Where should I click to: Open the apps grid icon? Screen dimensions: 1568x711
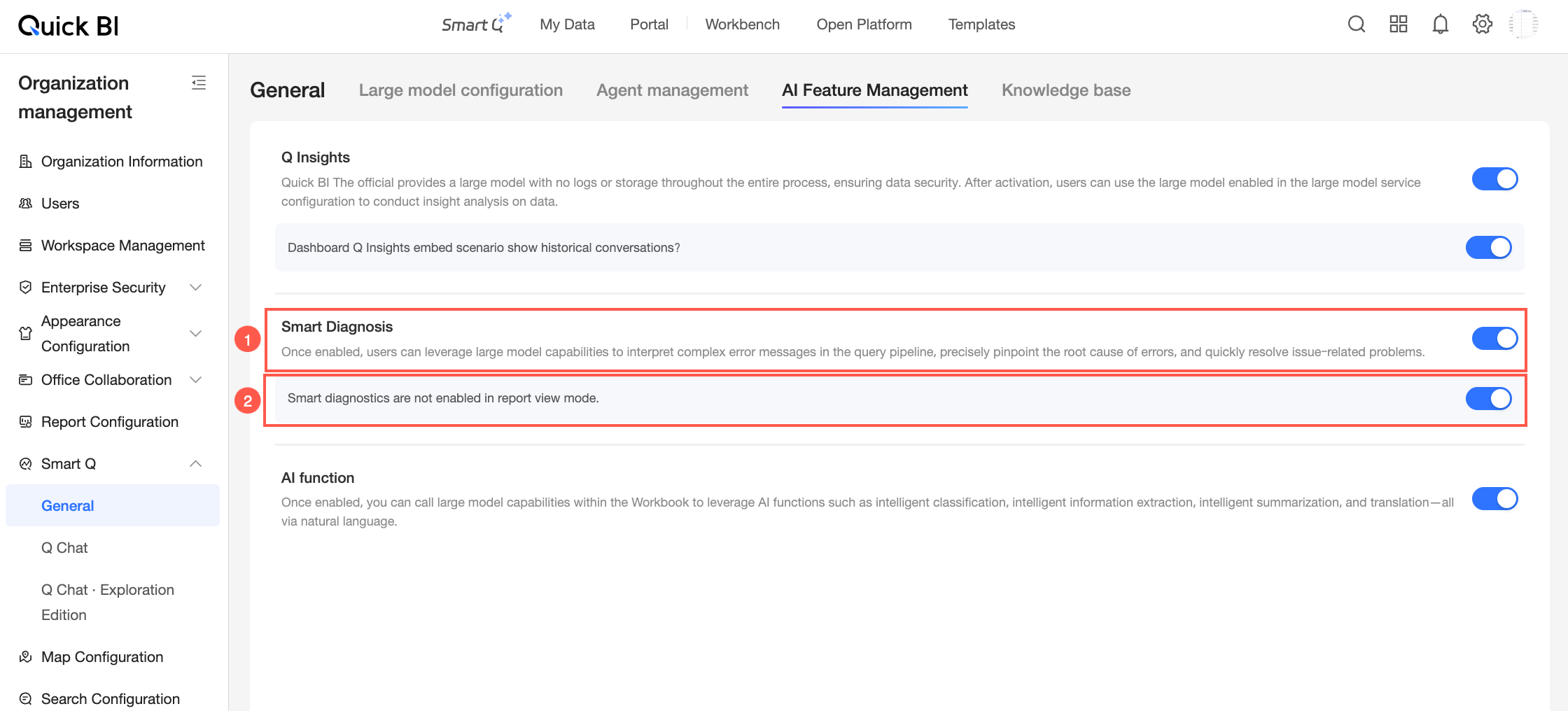point(1399,24)
